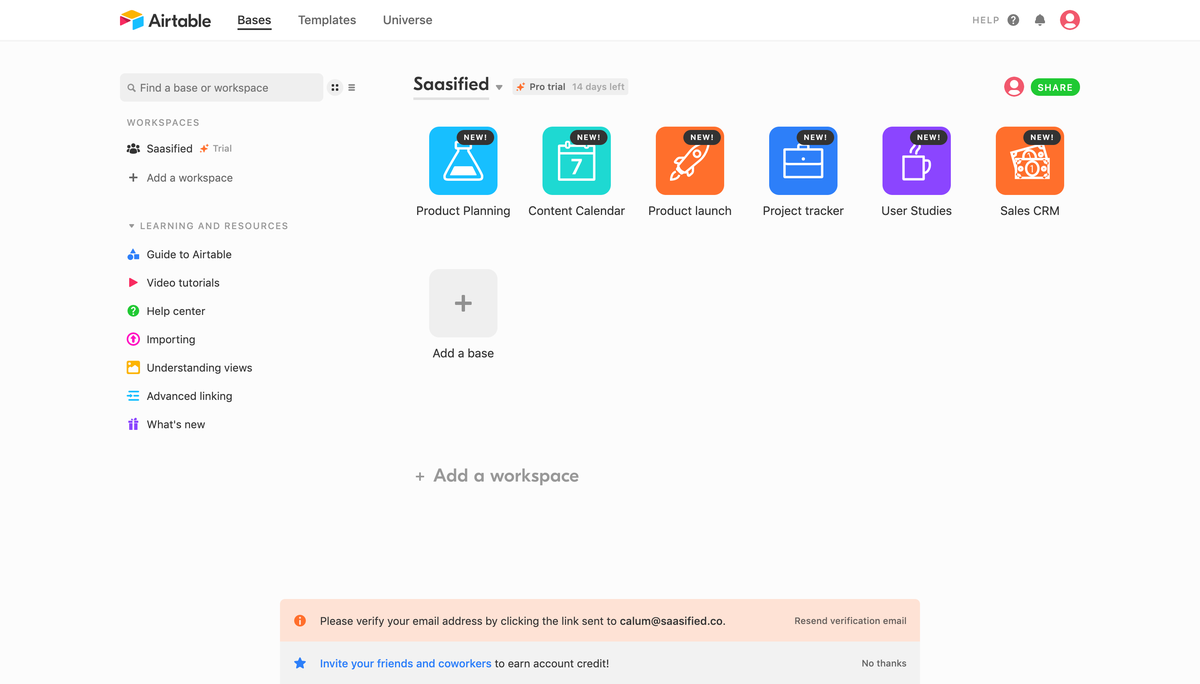
Task: Click the Sales CRM base label
Action: point(1030,211)
